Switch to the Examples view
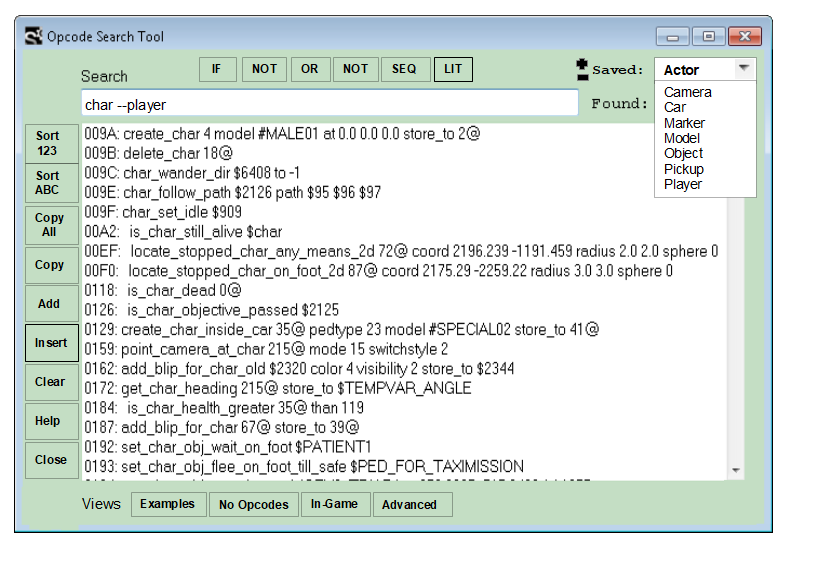826x576 pixels. tap(168, 505)
